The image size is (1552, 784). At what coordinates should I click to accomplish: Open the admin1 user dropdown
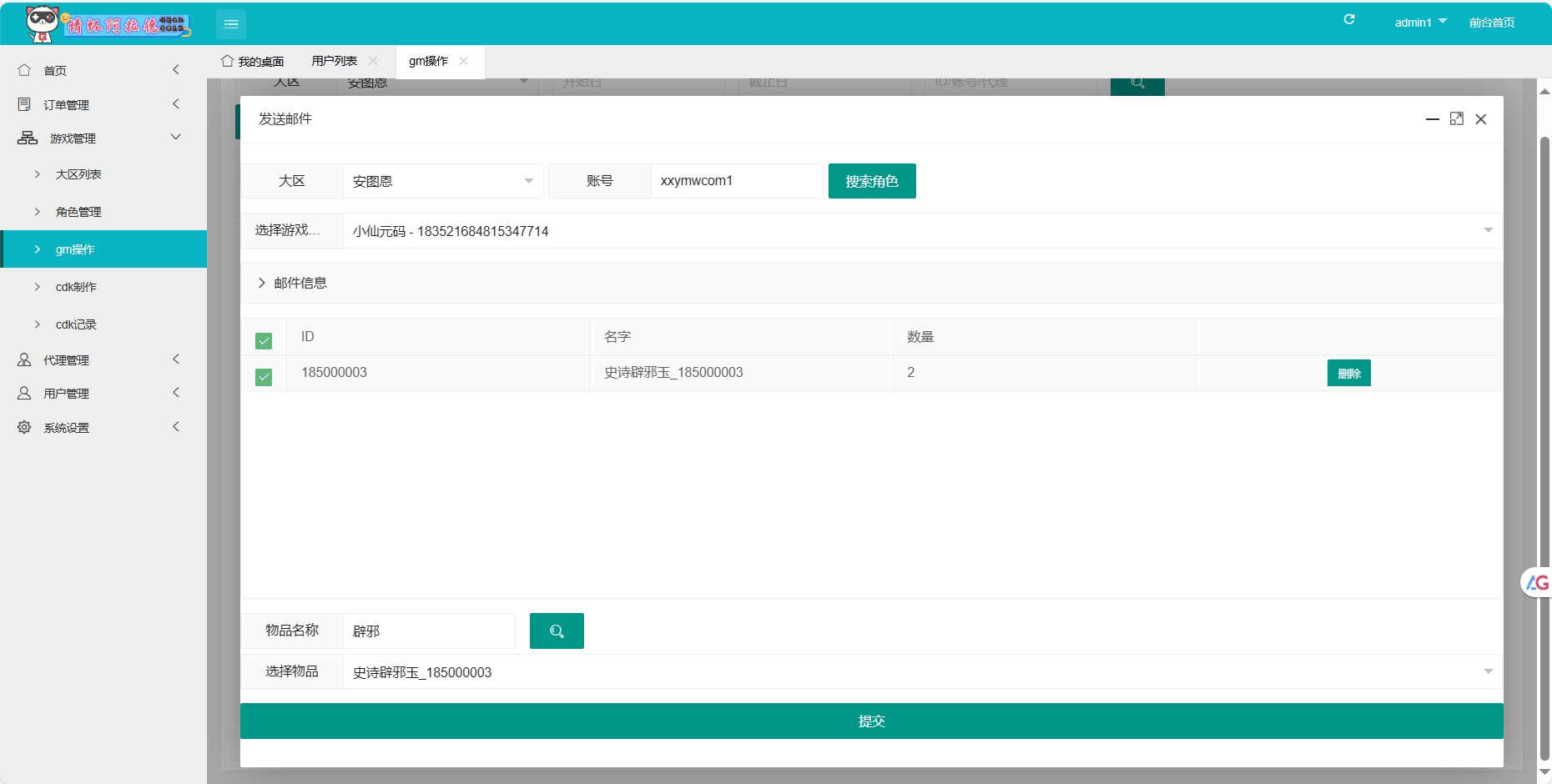1420,23
